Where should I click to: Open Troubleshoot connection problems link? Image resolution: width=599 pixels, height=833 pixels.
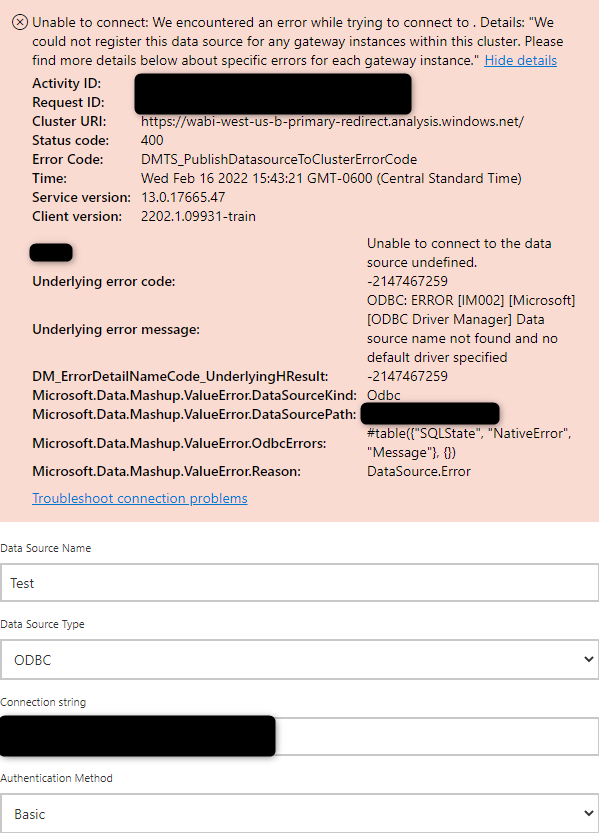click(140, 498)
